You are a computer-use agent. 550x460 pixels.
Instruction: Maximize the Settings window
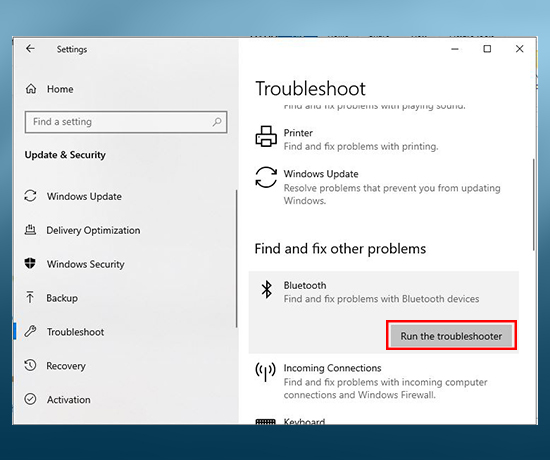487,49
